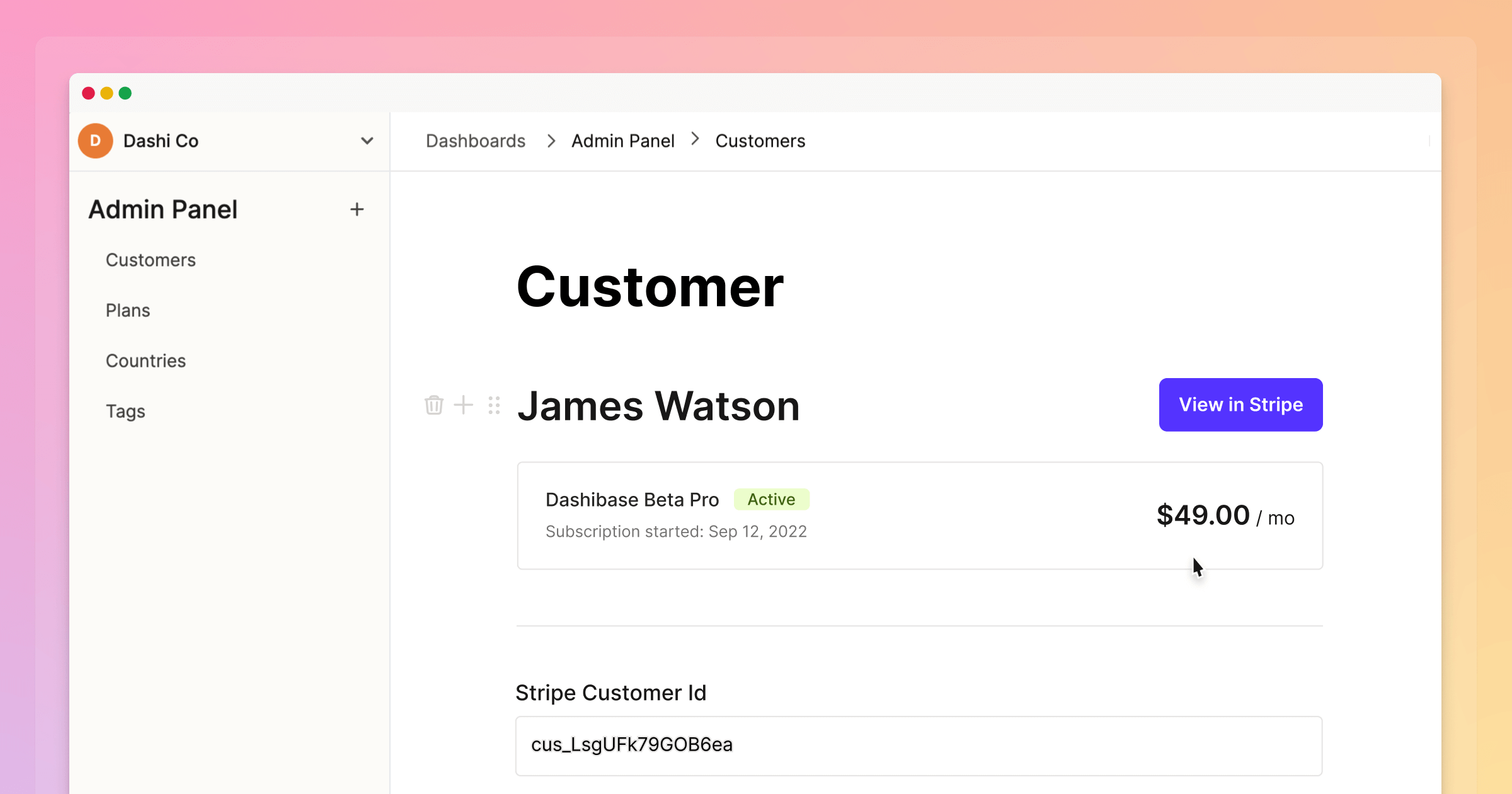Expand Admin Panel section in sidebar
The height and width of the screenshot is (794, 1512).
(357, 209)
